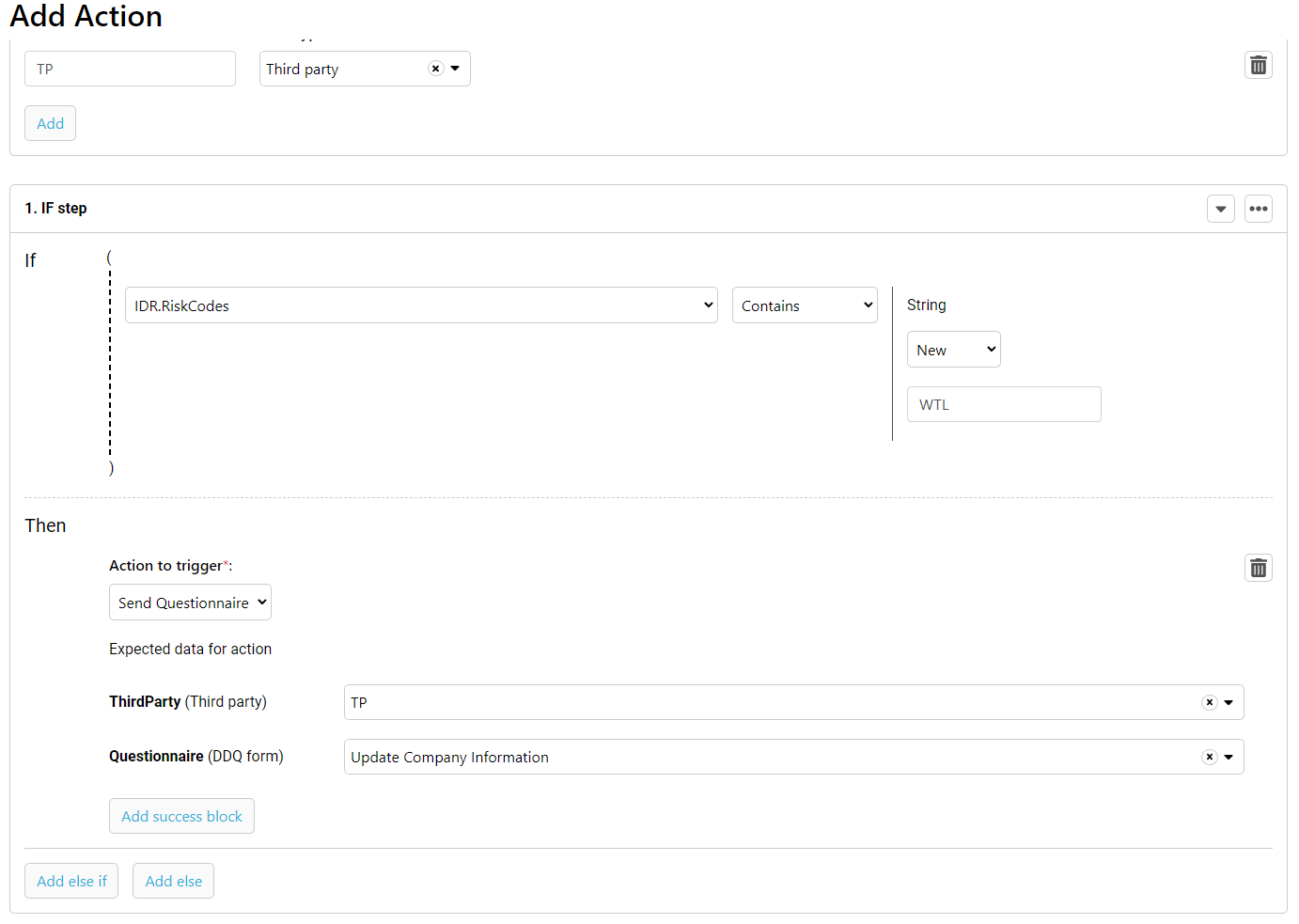The width and height of the screenshot is (1299, 924).
Task: Click the TP text input field
Action: (x=130, y=68)
